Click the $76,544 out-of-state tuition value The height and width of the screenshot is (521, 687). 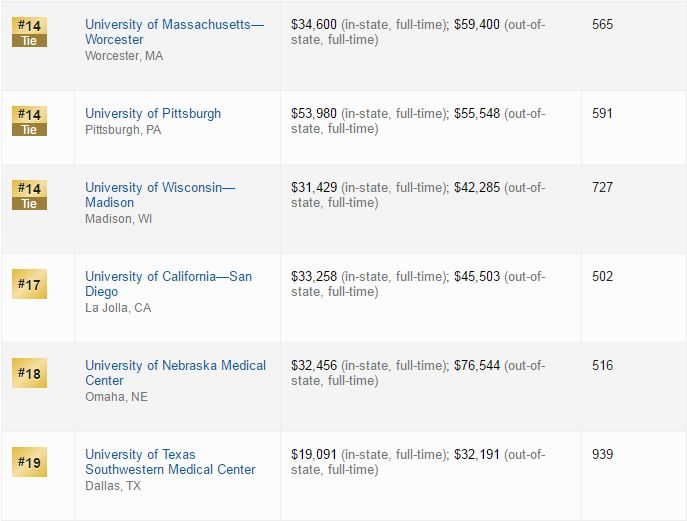click(x=477, y=365)
